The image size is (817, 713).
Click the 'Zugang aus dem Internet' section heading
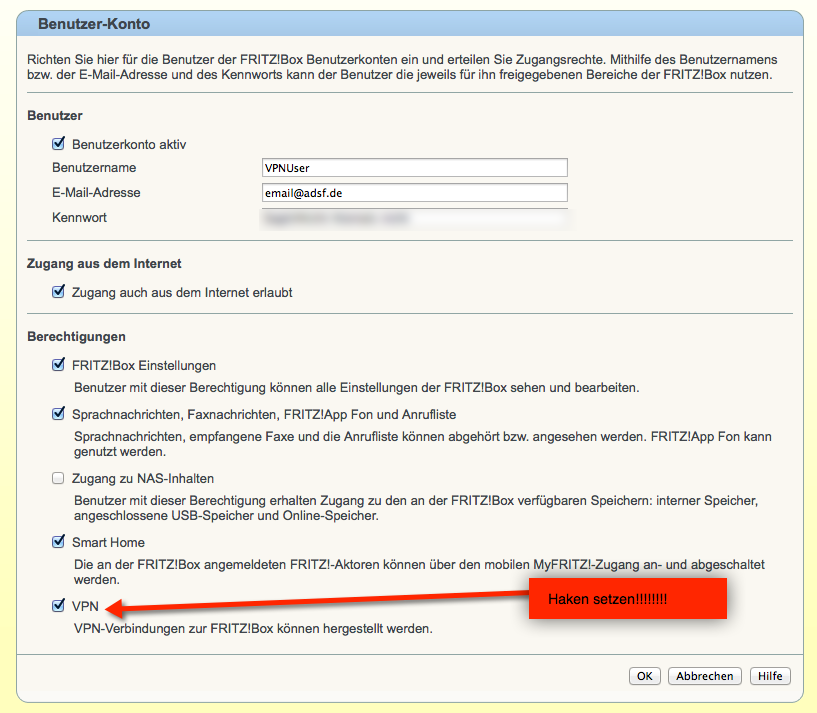tap(104, 264)
